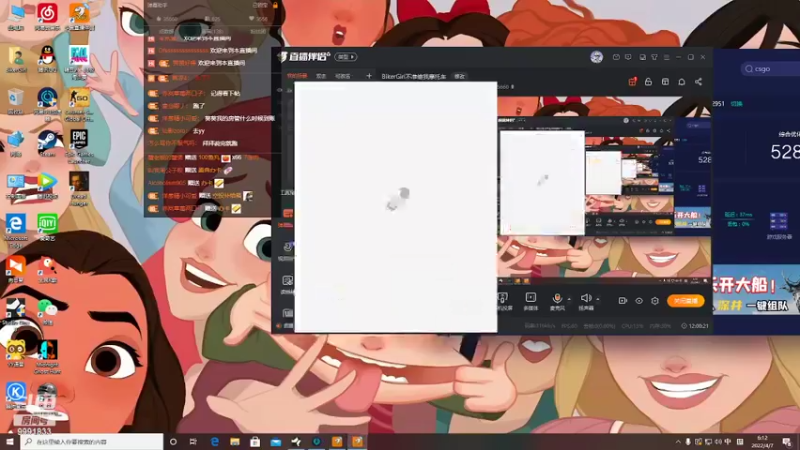Click the red gift box icon
The height and width of the screenshot is (450, 800).
[633, 82]
